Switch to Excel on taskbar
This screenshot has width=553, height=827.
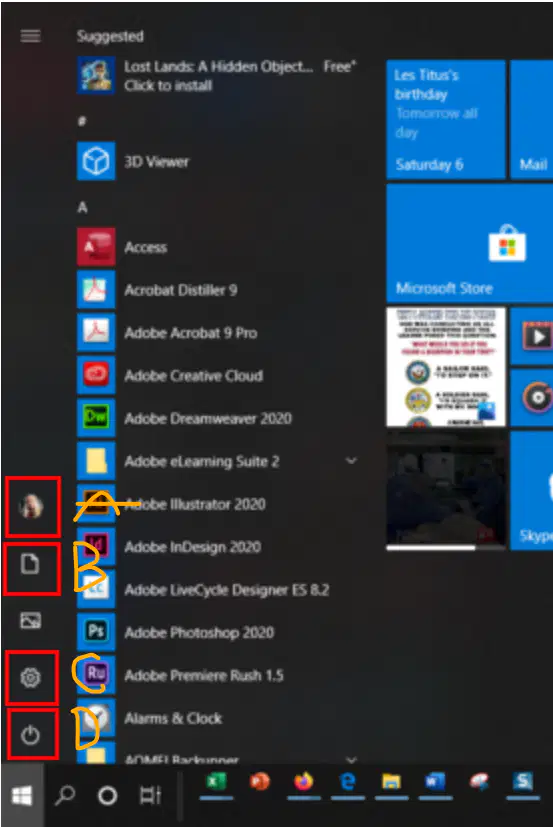(x=216, y=782)
